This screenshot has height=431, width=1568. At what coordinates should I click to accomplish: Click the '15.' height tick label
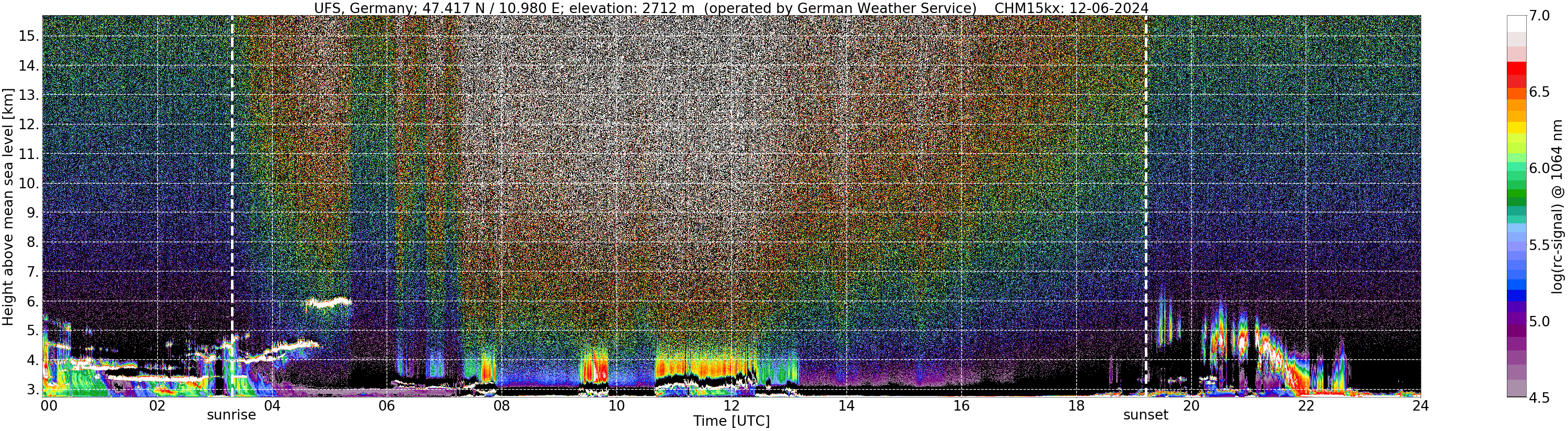(29, 36)
